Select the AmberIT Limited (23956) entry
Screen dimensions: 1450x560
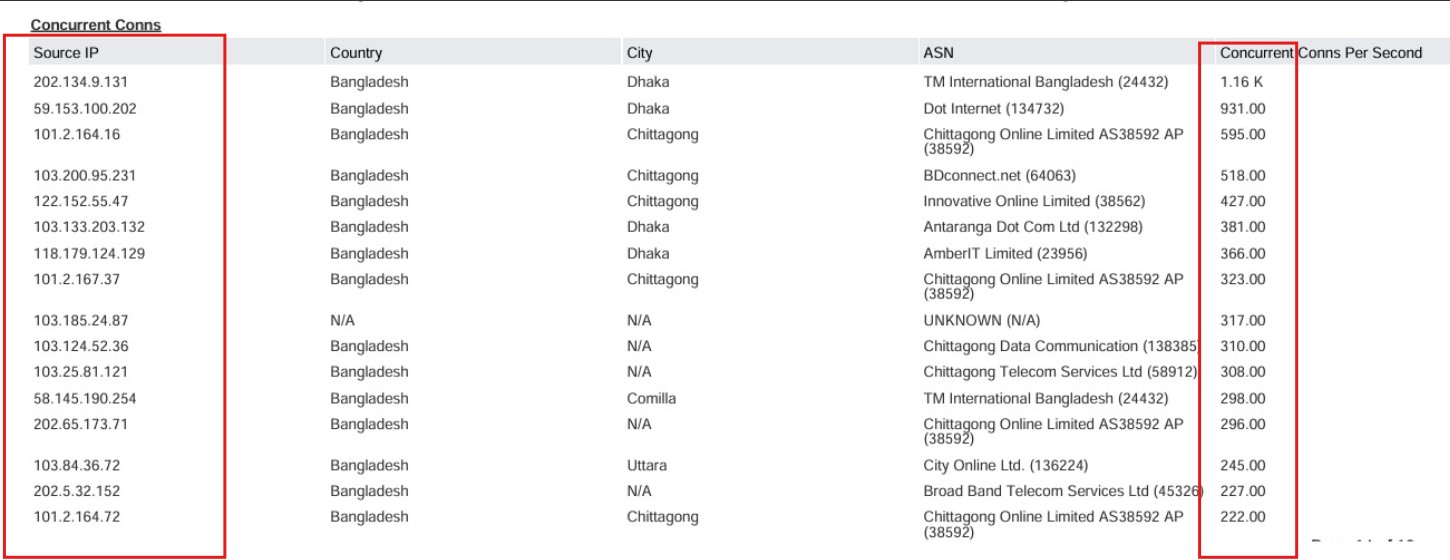point(1005,253)
